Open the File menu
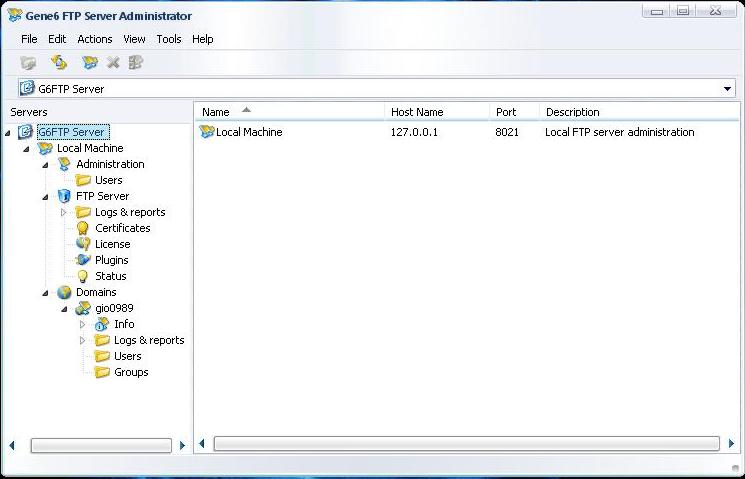 [x=29, y=39]
